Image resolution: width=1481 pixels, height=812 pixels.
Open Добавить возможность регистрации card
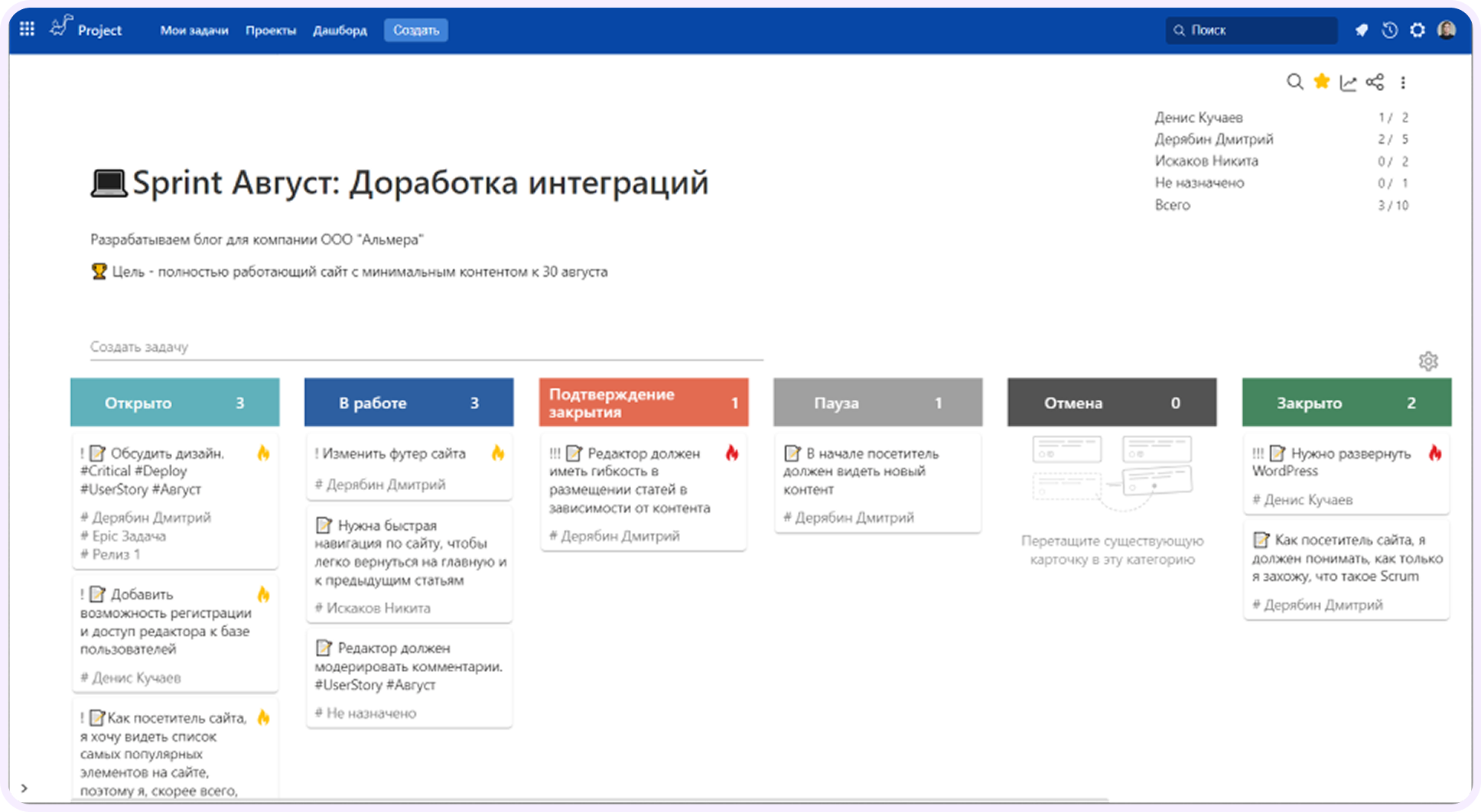[x=175, y=634]
